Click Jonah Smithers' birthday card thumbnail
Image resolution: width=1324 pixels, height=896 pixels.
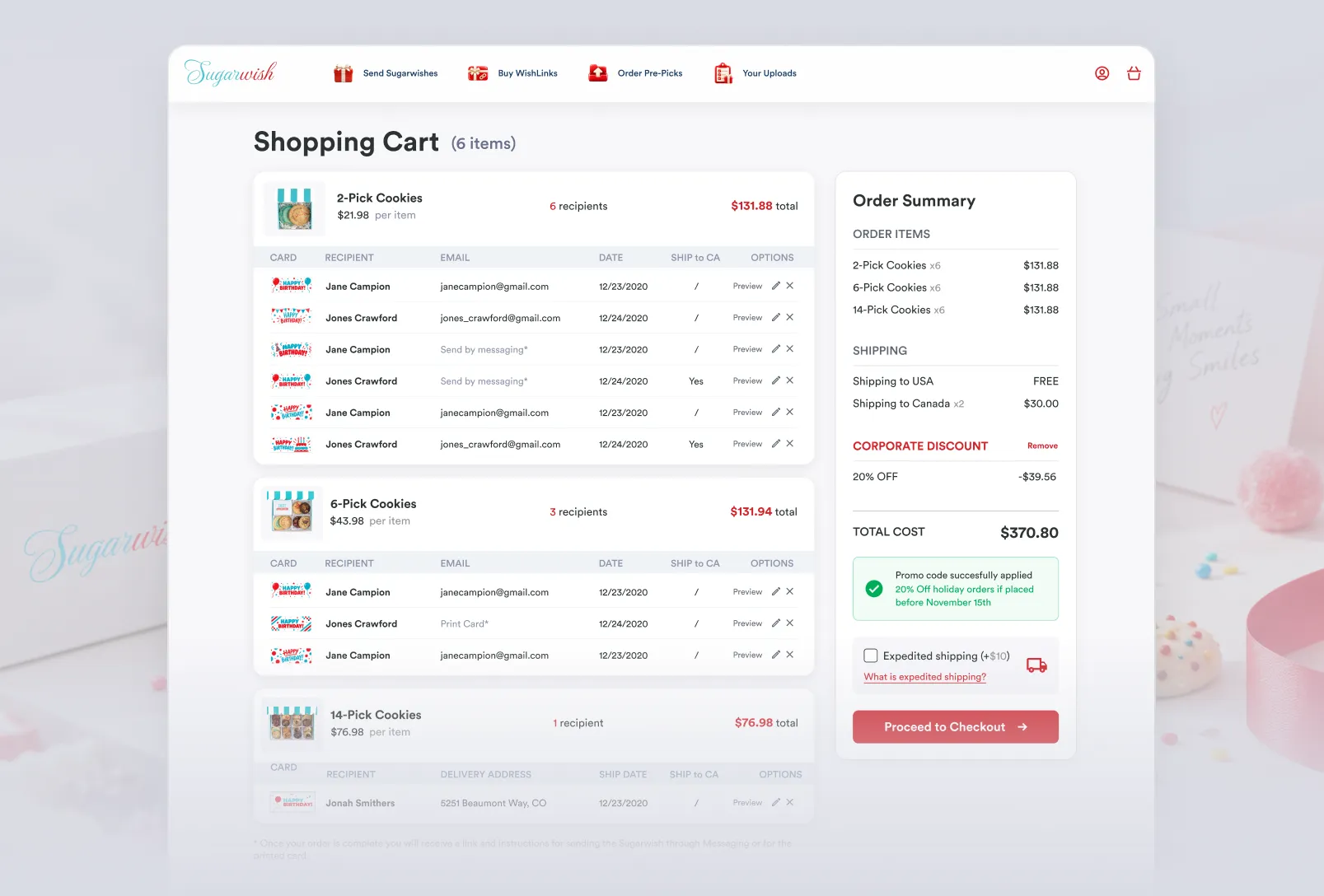pyautogui.click(x=292, y=801)
